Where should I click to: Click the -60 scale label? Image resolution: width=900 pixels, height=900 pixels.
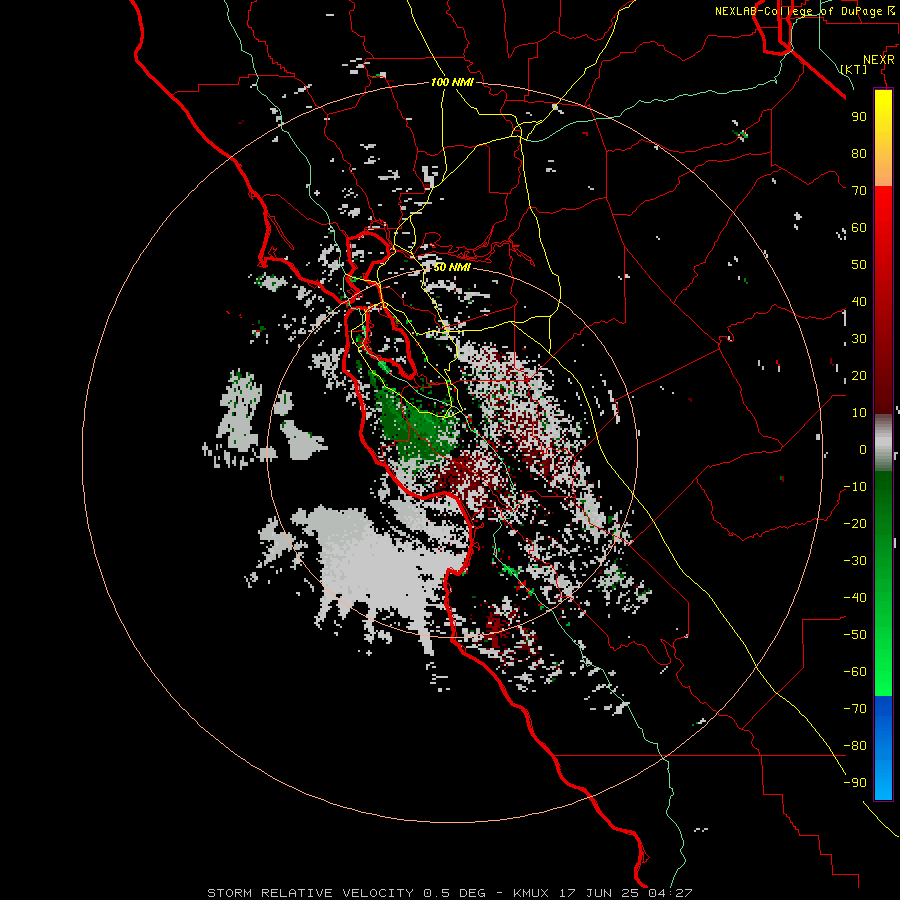pyautogui.click(x=855, y=672)
